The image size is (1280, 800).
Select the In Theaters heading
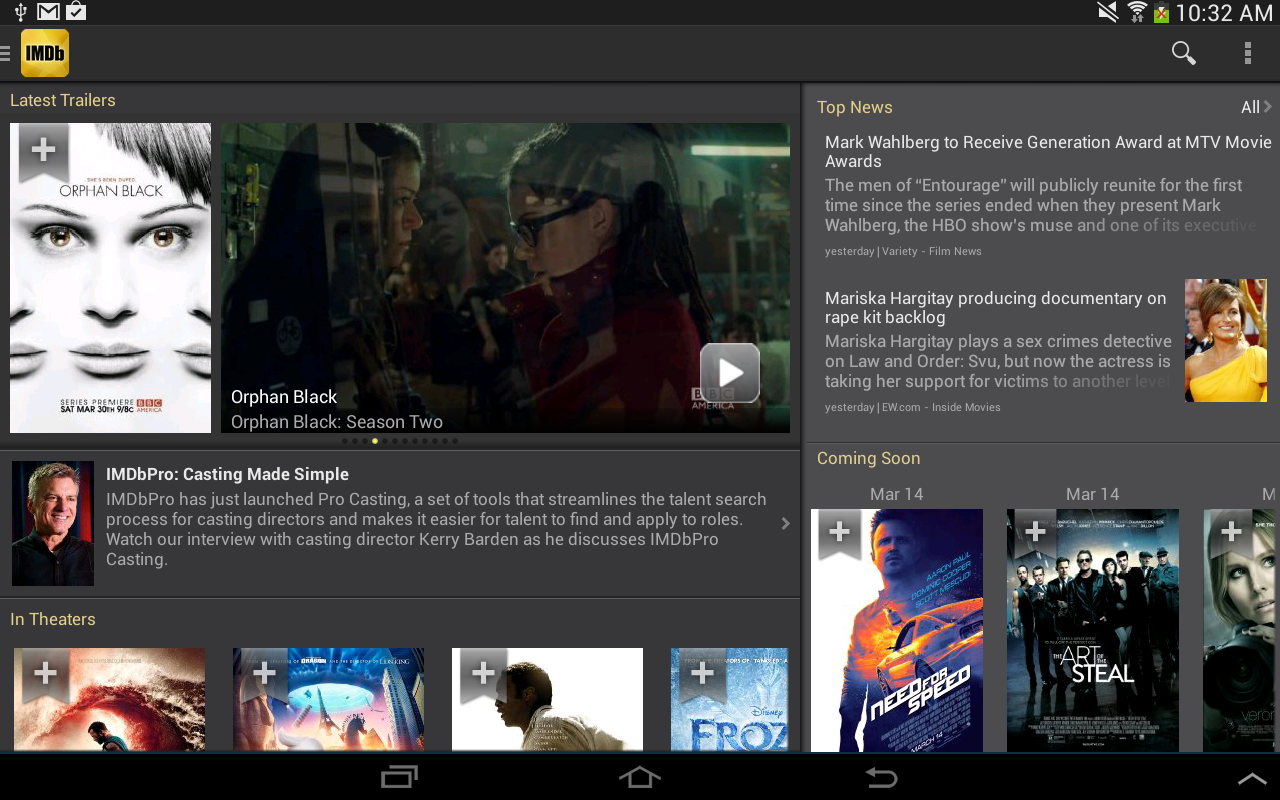(53, 619)
